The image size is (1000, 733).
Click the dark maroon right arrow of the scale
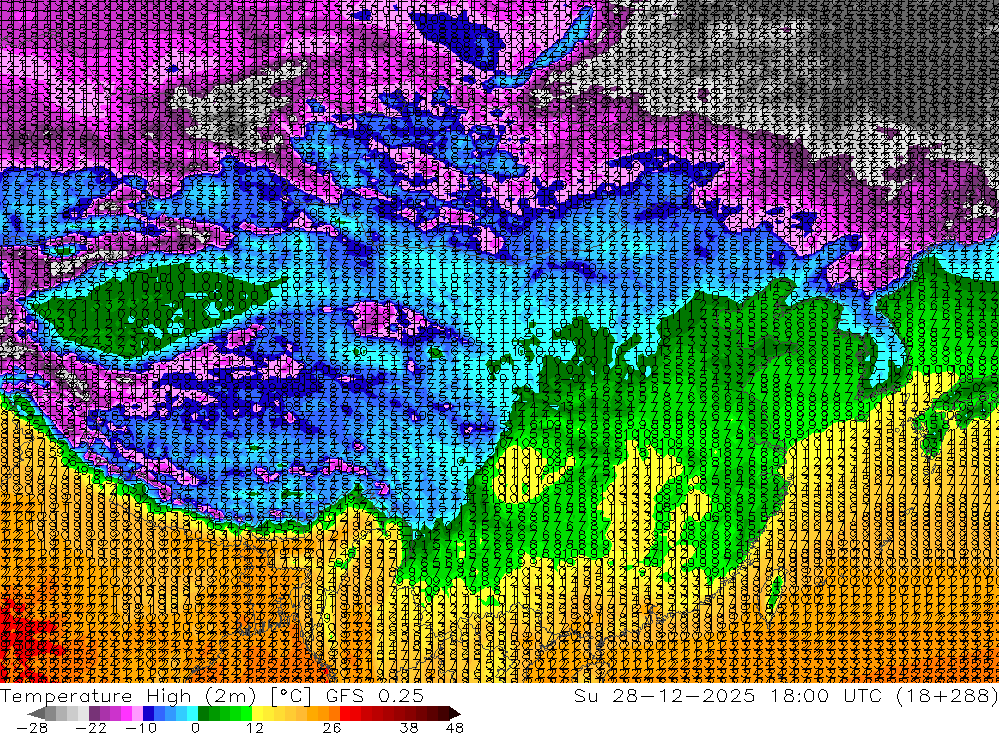454,713
